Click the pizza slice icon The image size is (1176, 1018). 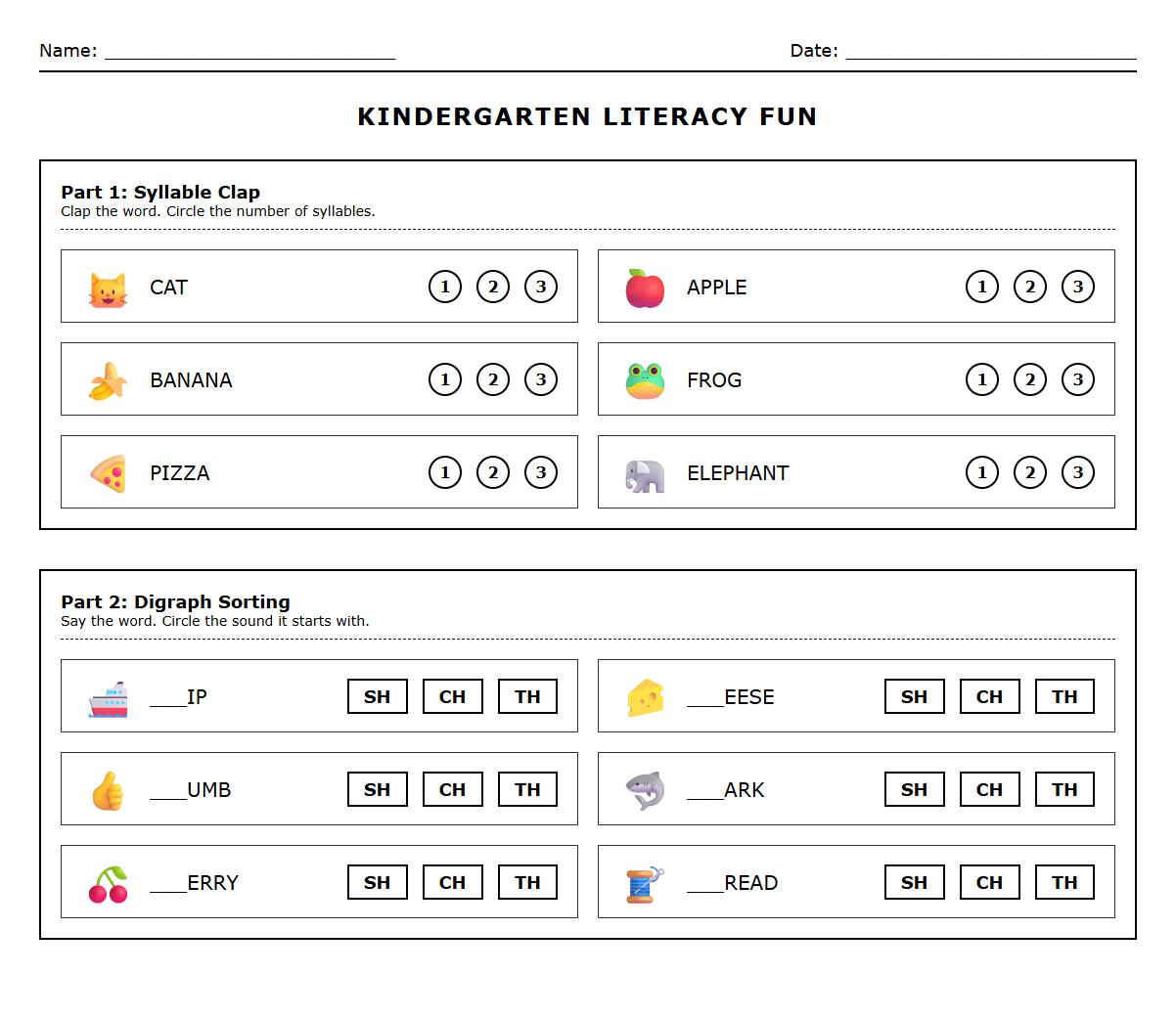click(108, 473)
